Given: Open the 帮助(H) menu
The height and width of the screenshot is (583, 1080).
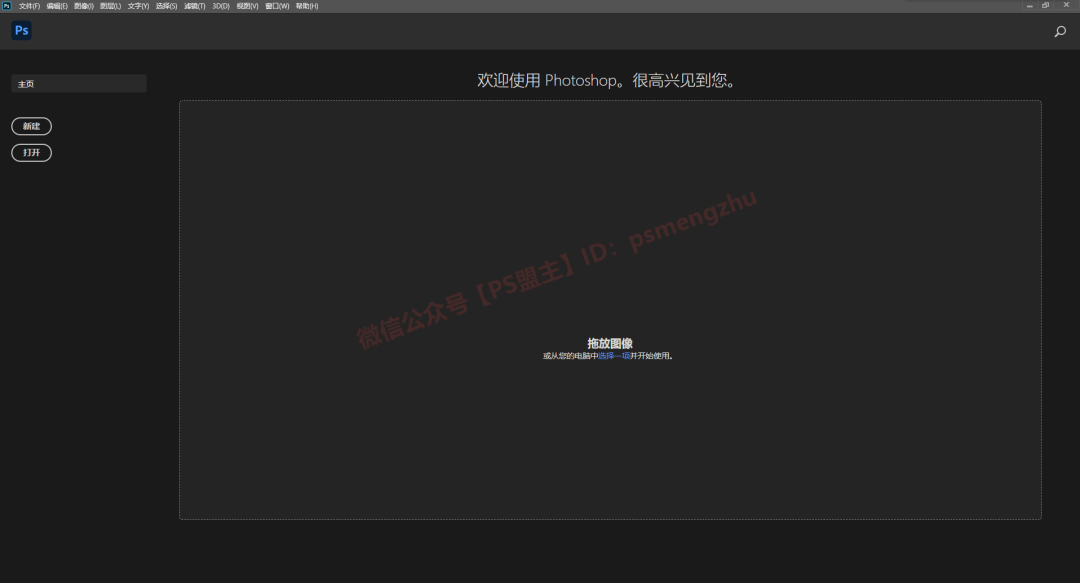Looking at the screenshot, I should [307, 6].
